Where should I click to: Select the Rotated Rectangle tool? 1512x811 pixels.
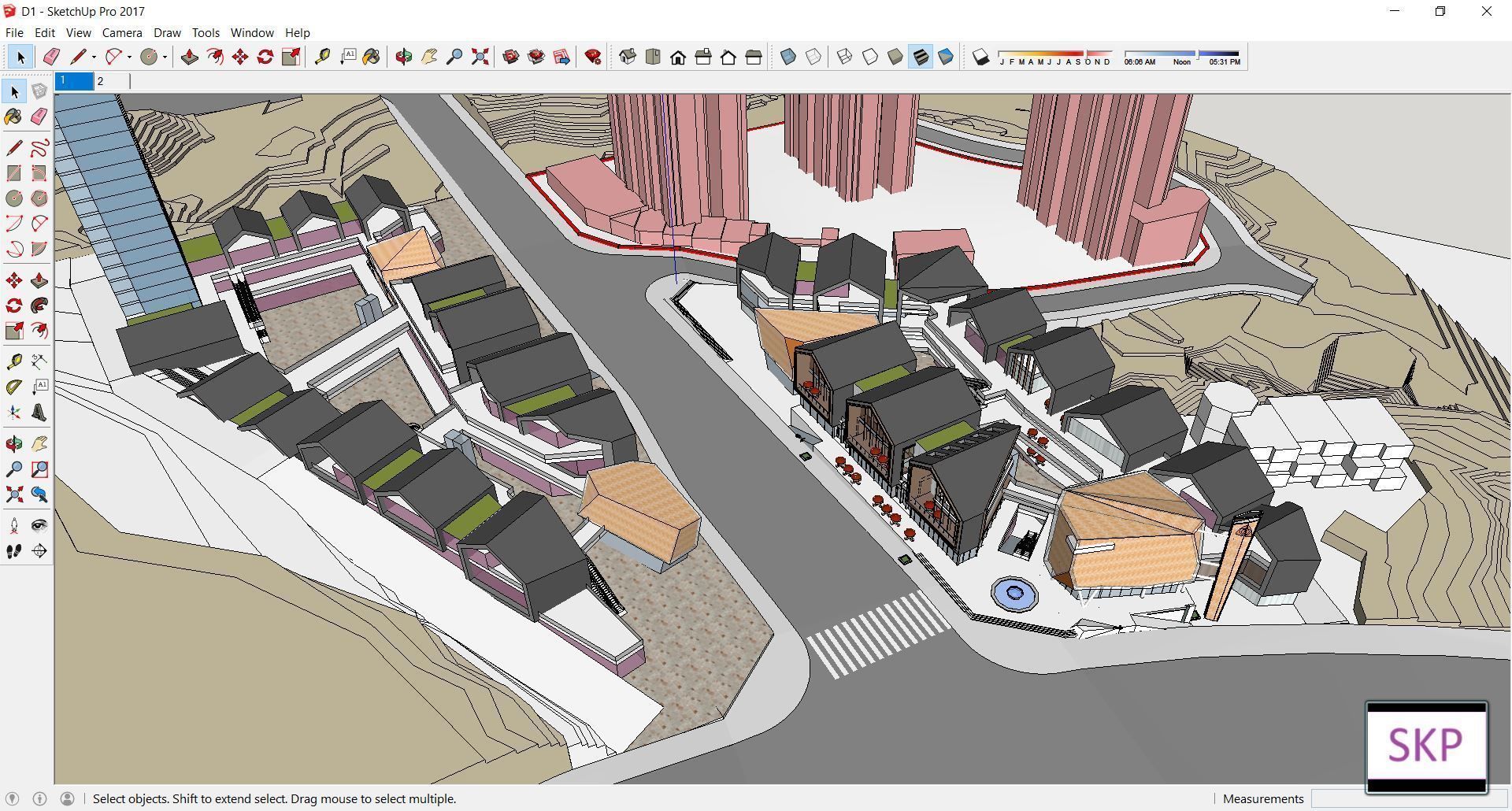coord(39,173)
